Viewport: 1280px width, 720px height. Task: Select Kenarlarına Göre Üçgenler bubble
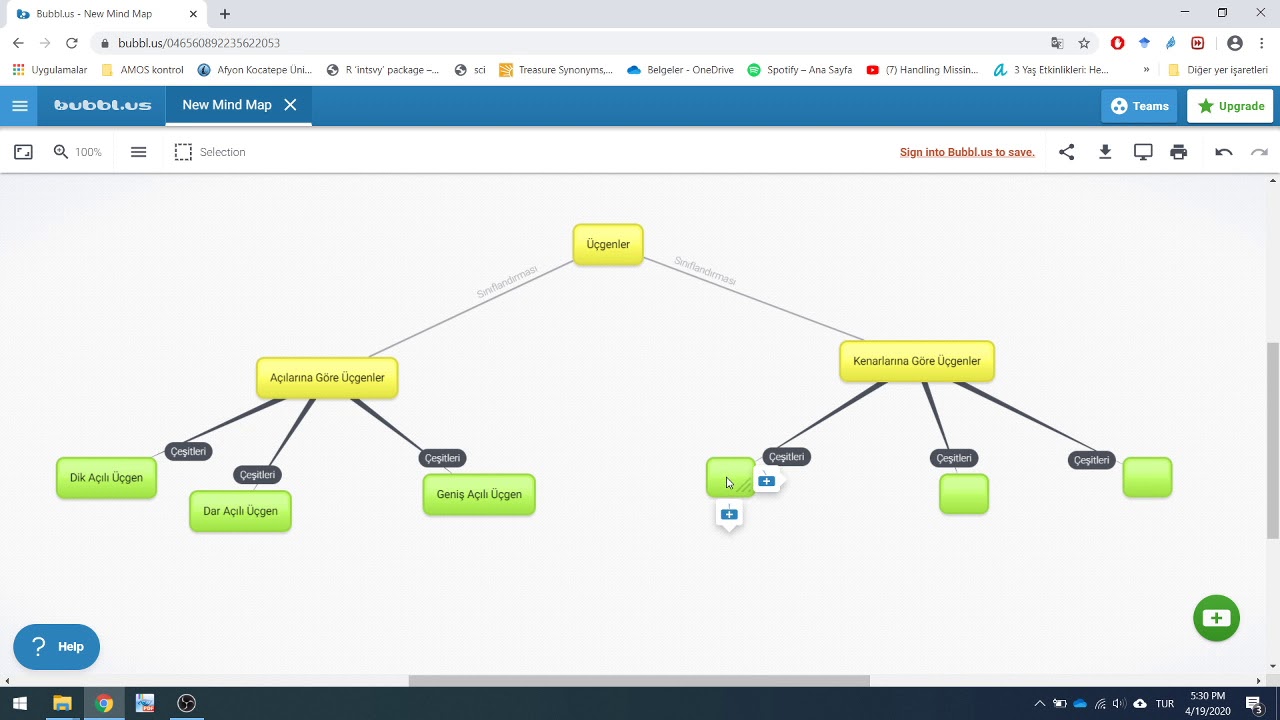point(917,361)
